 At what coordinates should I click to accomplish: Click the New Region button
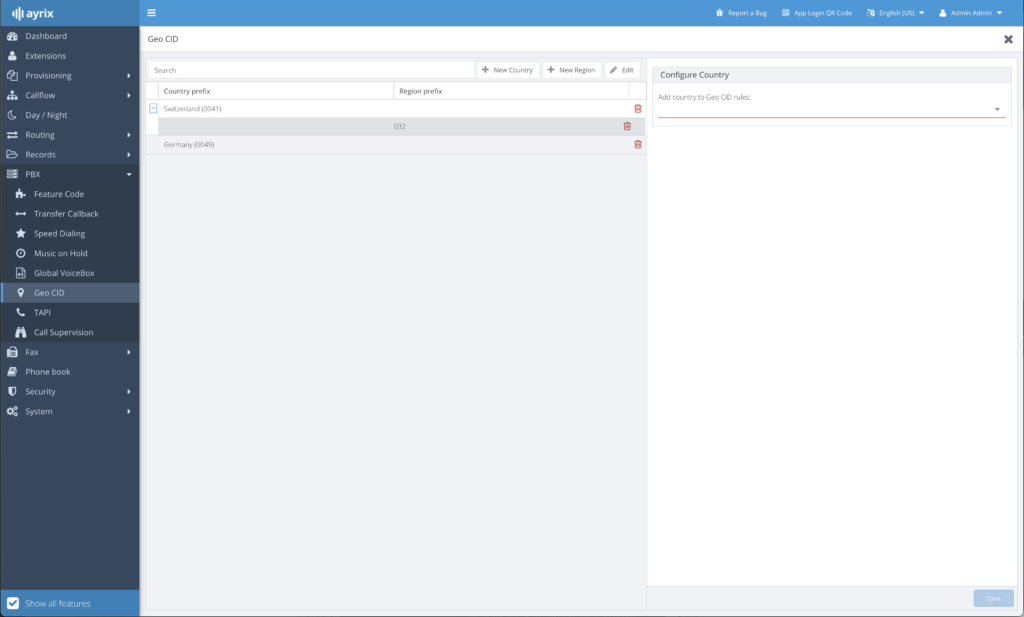(571, 70)
